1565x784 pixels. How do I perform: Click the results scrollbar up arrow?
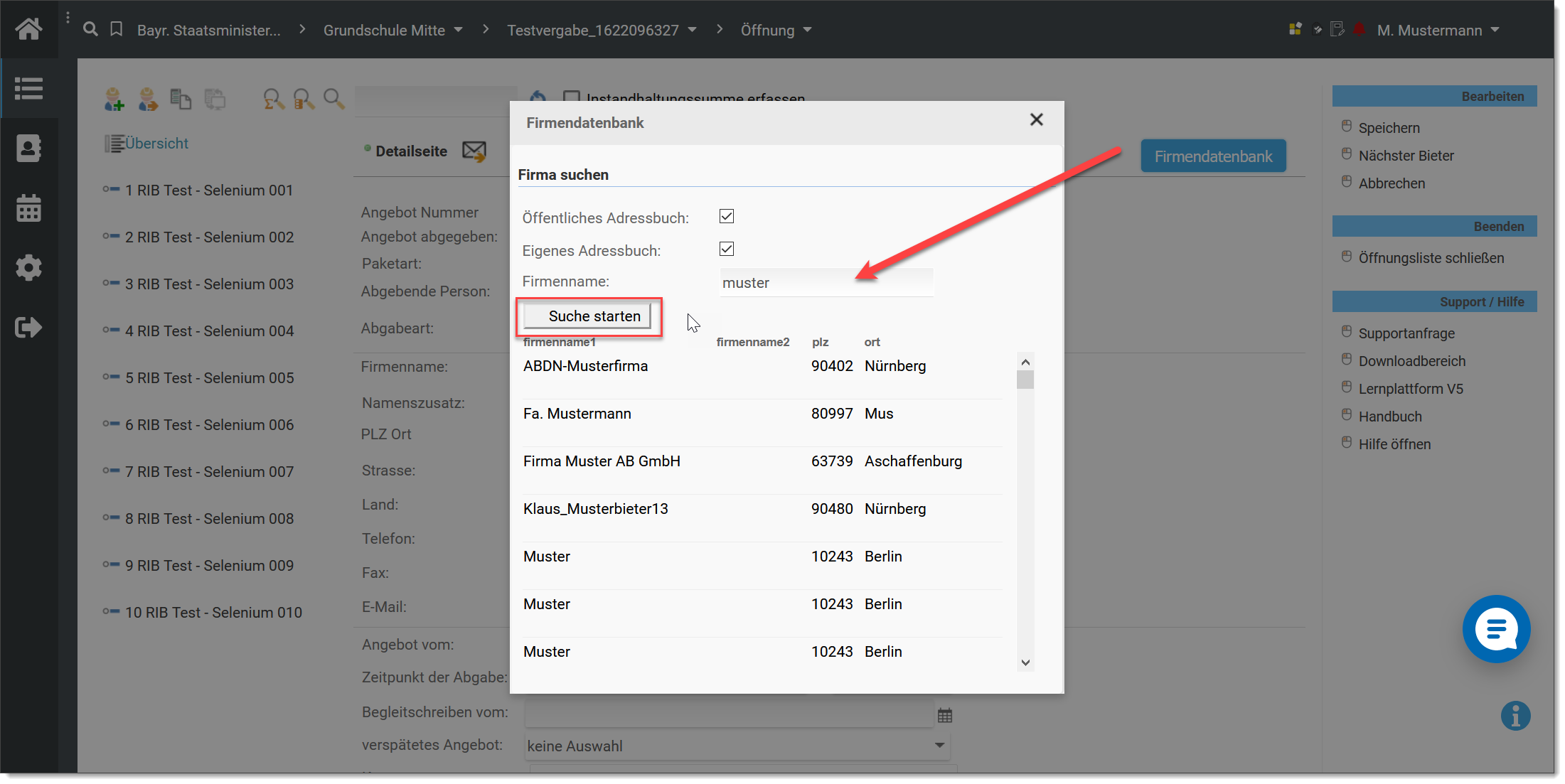[1025, 362]
